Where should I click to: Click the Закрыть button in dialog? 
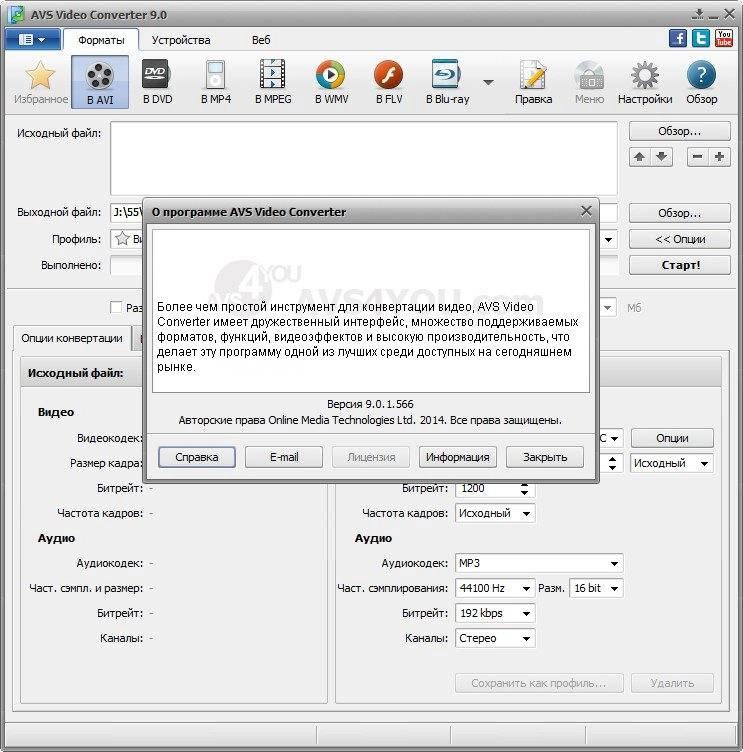(545, 457)
